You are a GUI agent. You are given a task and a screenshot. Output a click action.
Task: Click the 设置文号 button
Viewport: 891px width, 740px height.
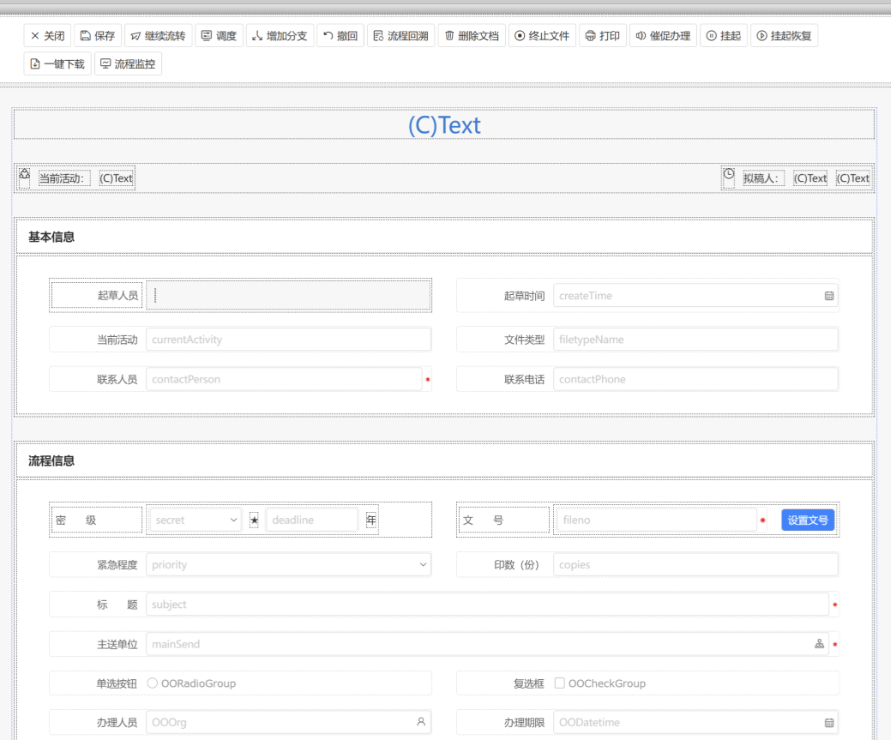coord(807,520)
